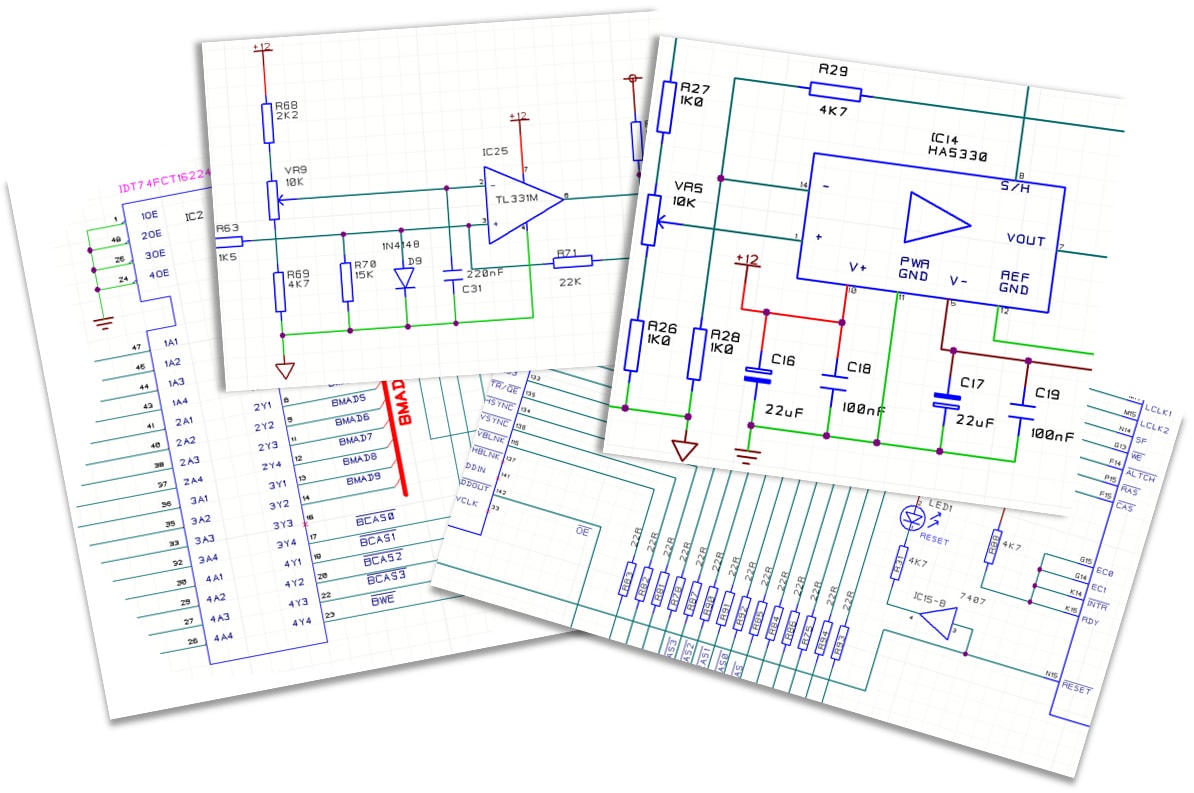Click the red BMAD bus label
Screen dimensions: 1194x793
click(402, 402)
